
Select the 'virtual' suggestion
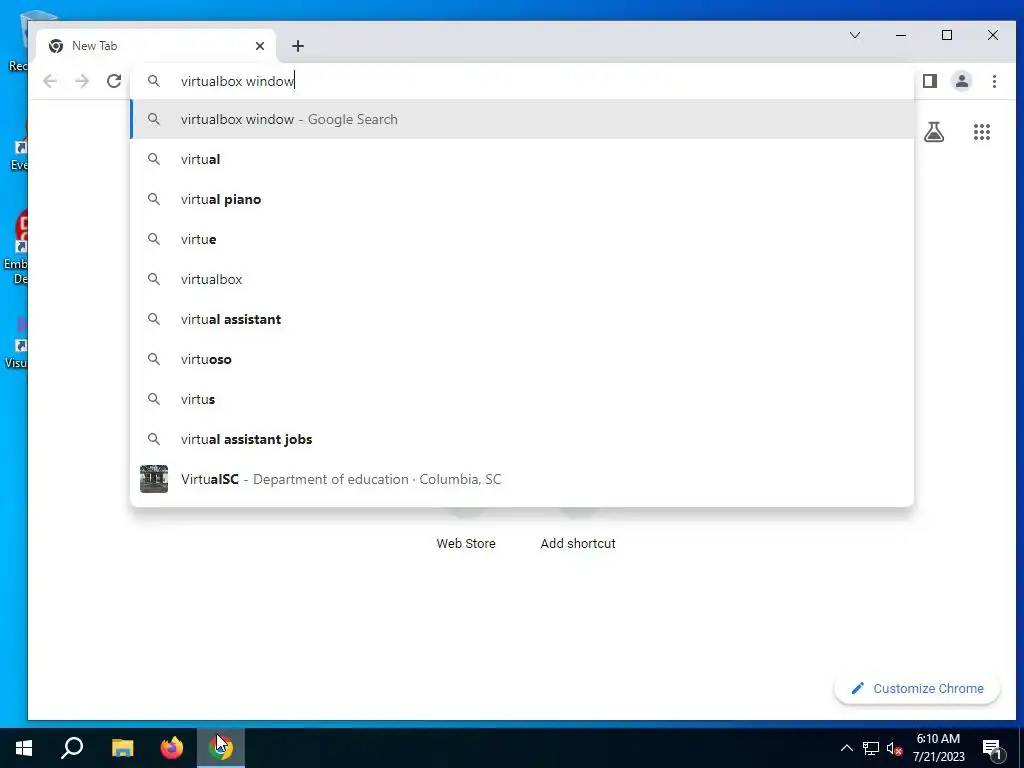pos(522,159)
